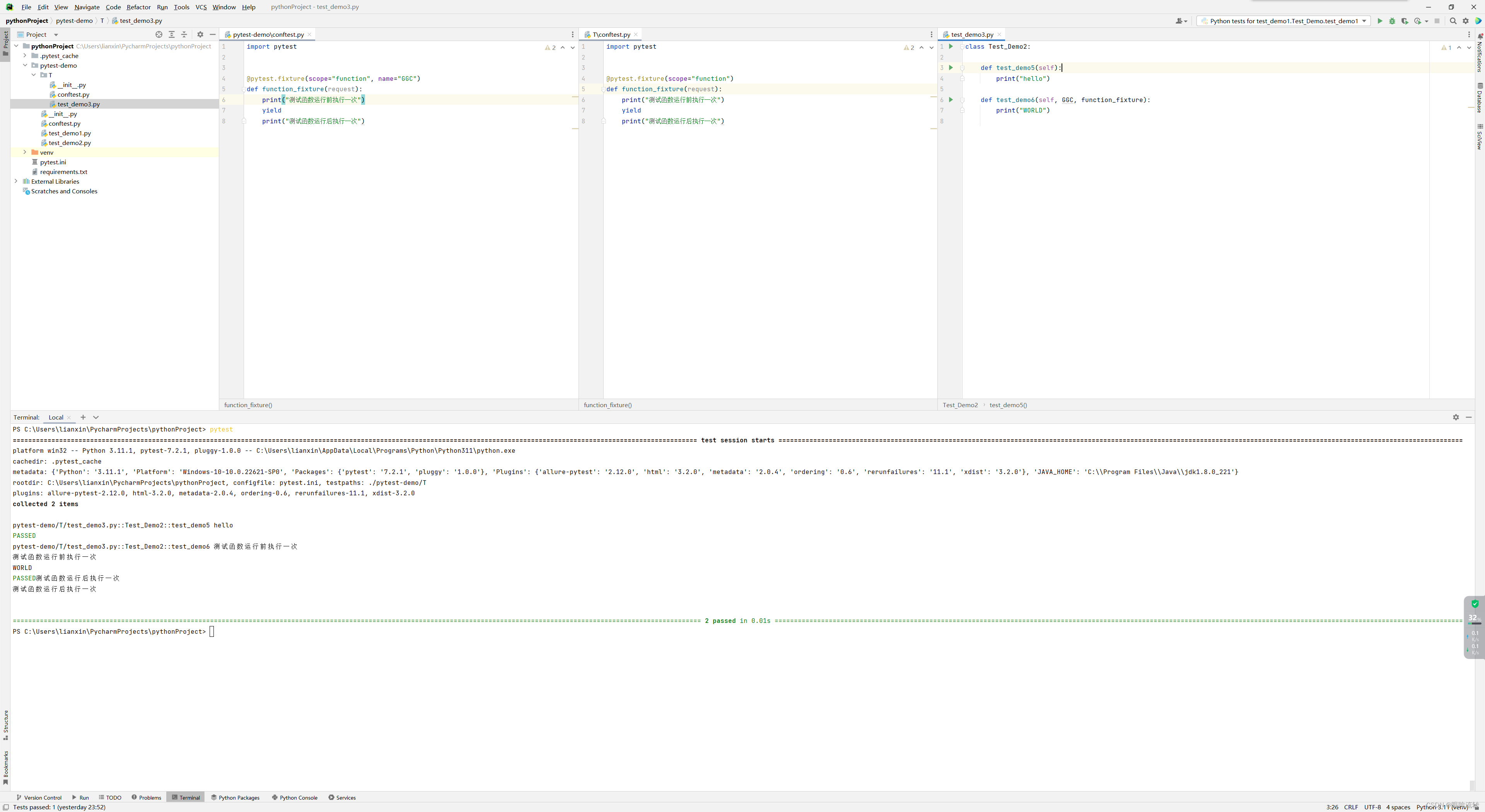Collapse all in Project panel
The width and height of the screenshot is (1485, 812).
pyautogui.click(x=184, y=34)
